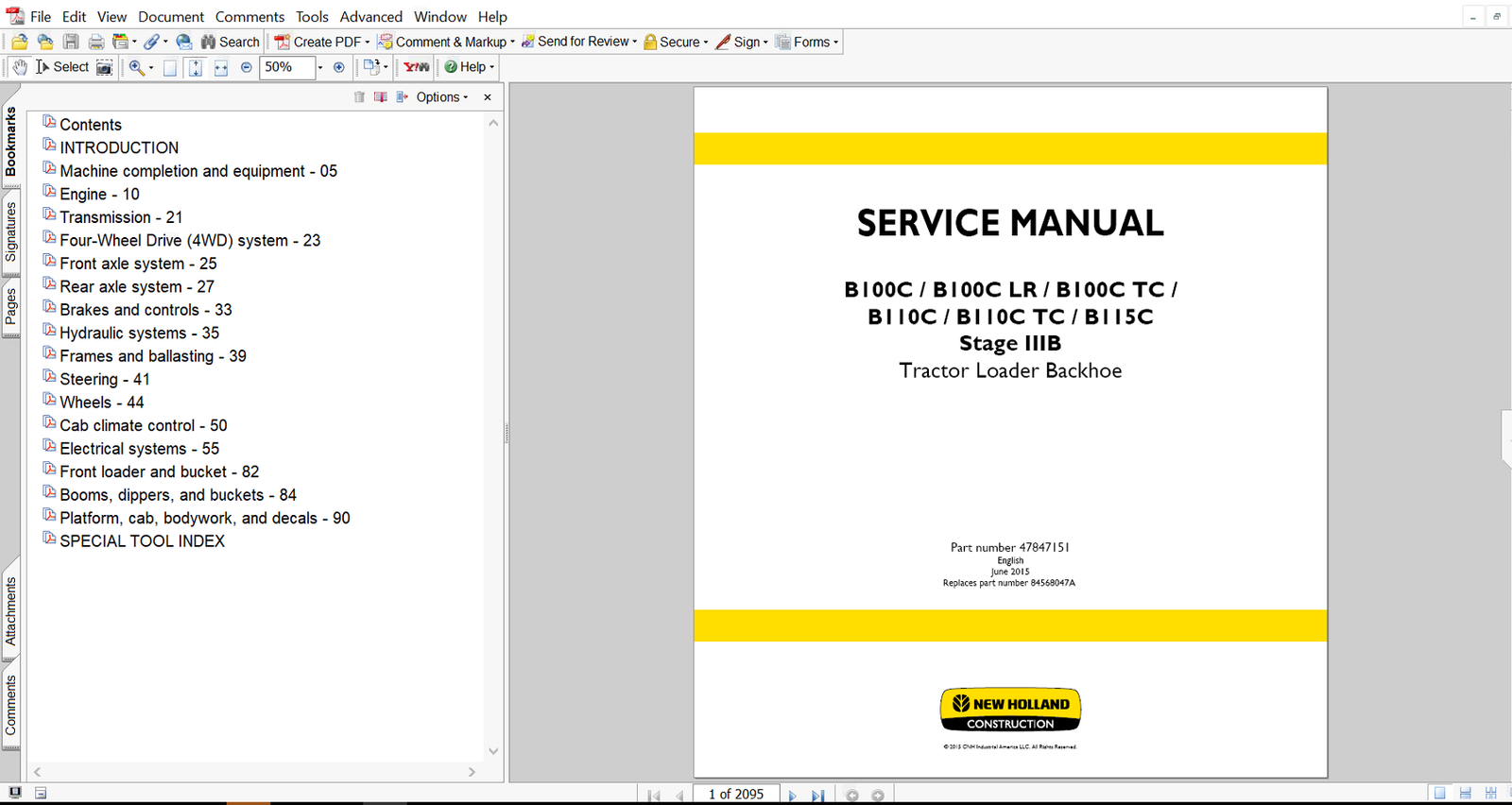
Task: Click the next page arrow
Action: coord(792,796)
